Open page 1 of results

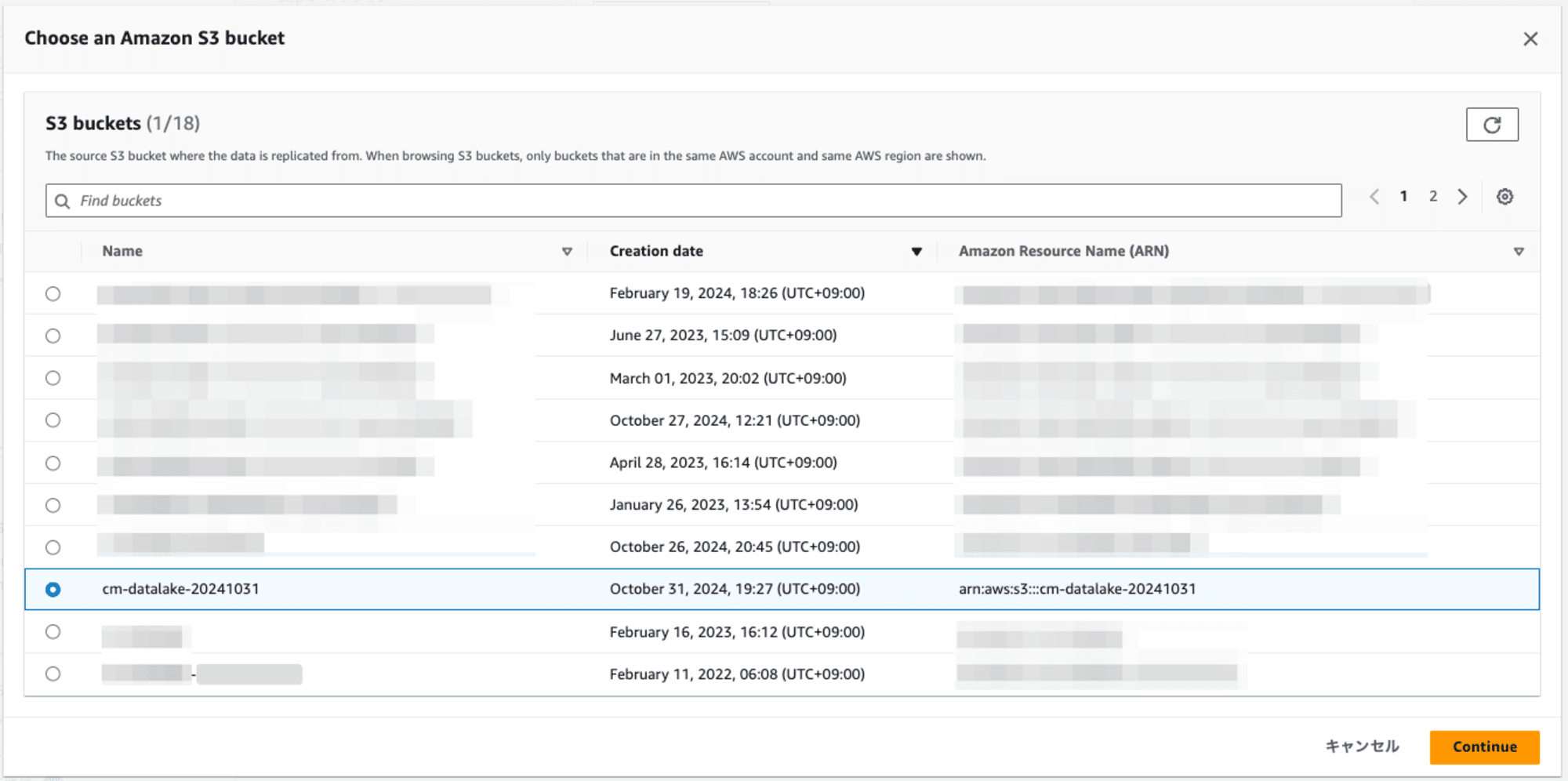1403,197
